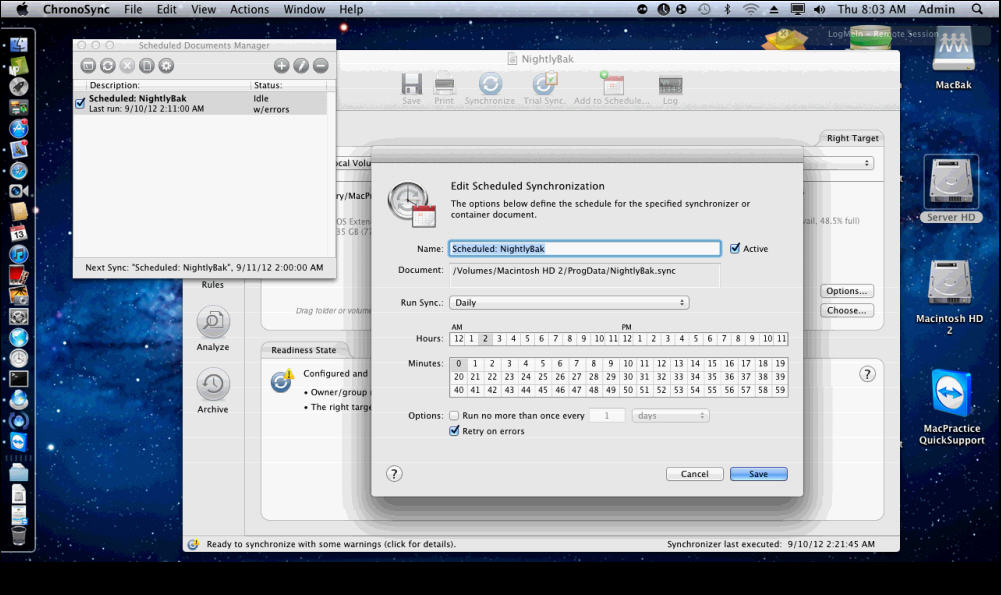Viewport: 1001px width, 595px height.
Task: Open the File menu
Action: 133,9
